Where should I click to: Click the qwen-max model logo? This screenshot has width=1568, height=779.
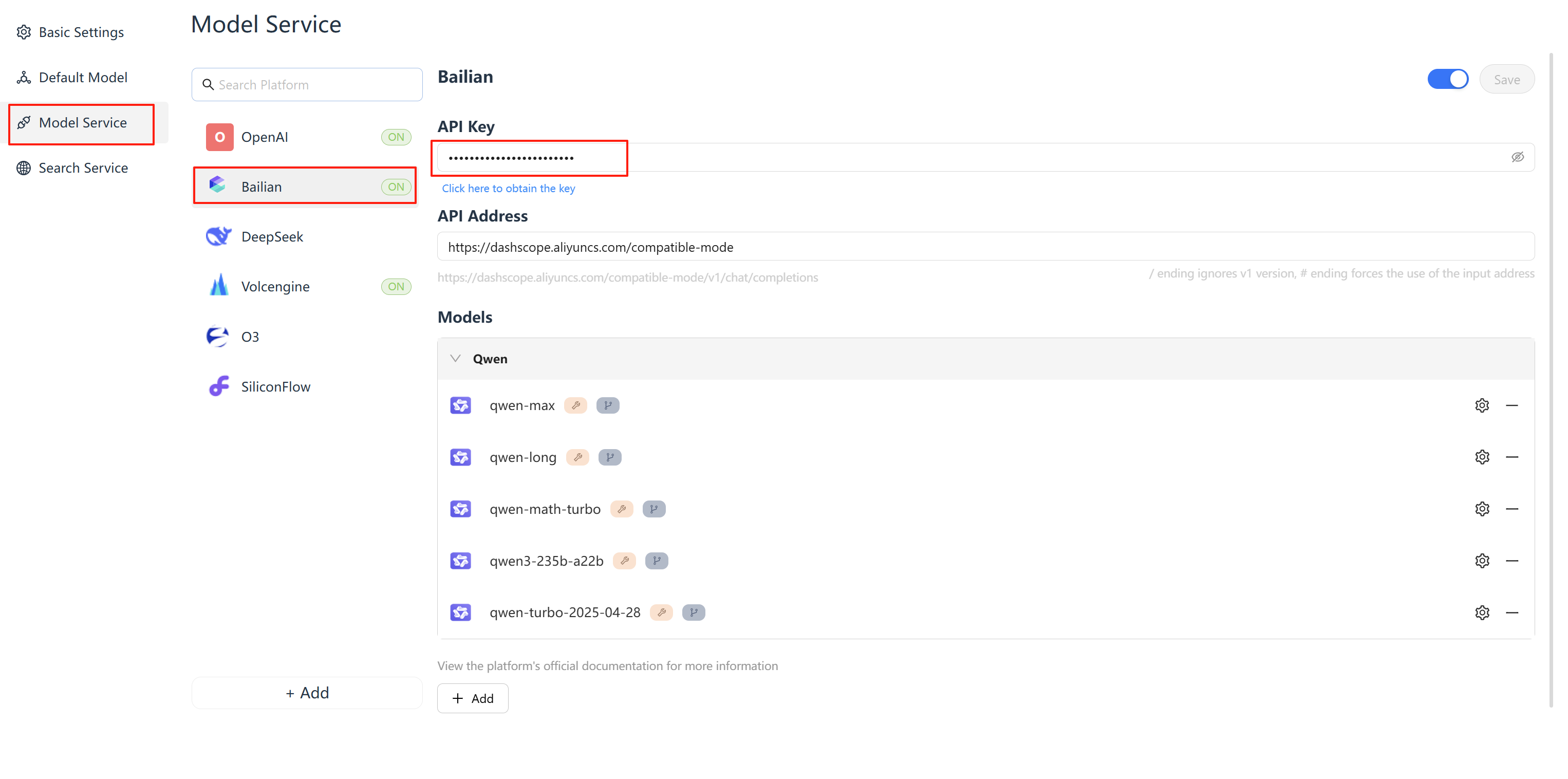[460, 405]
